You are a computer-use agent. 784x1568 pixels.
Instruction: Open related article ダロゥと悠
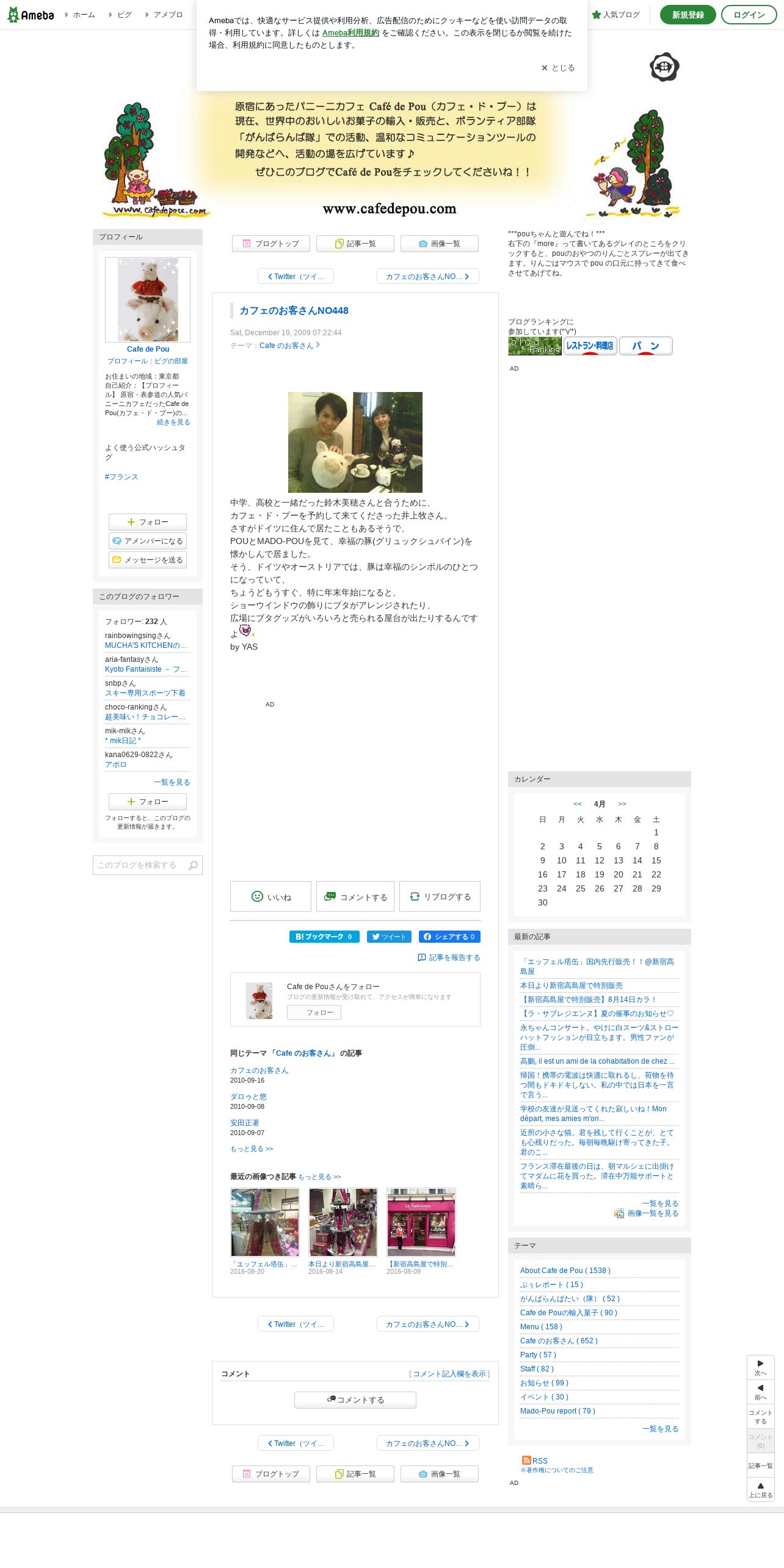point(249,1097)
